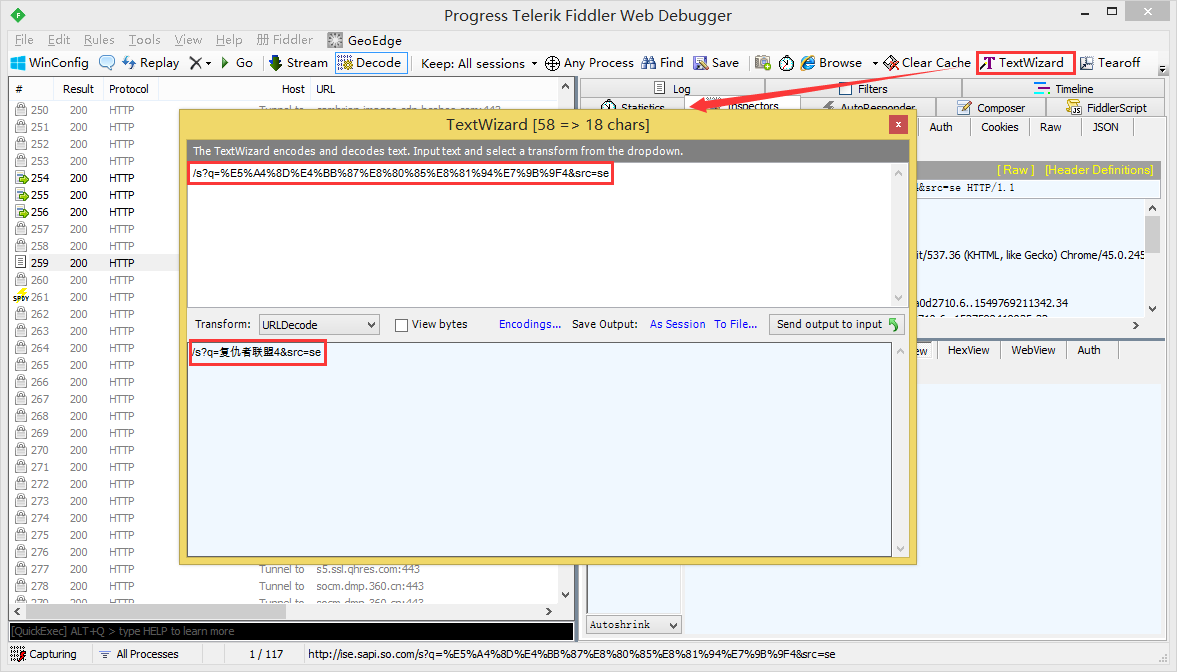Click the camera screenshot icon

(x=763, y=63)
